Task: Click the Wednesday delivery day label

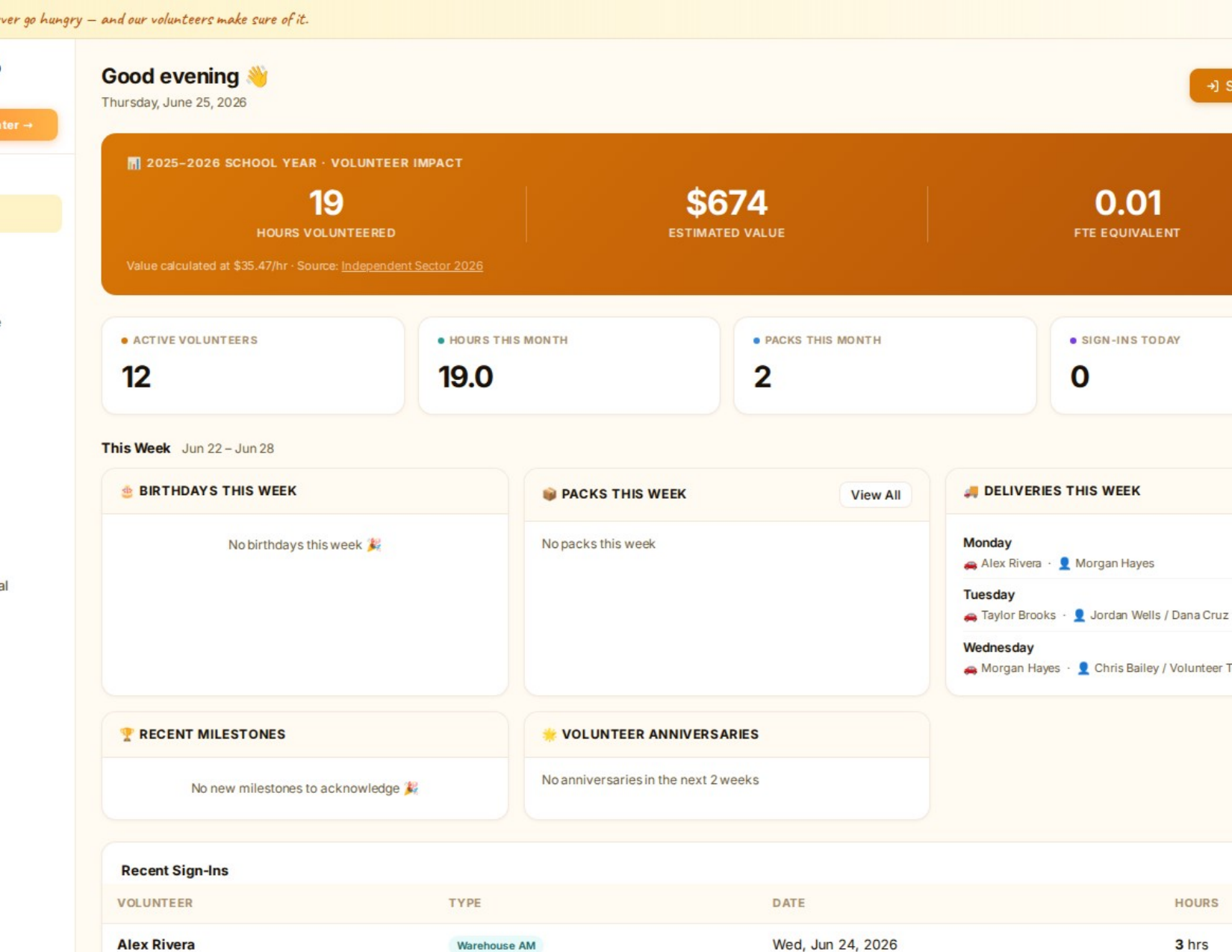Action: tap(998, 648)
